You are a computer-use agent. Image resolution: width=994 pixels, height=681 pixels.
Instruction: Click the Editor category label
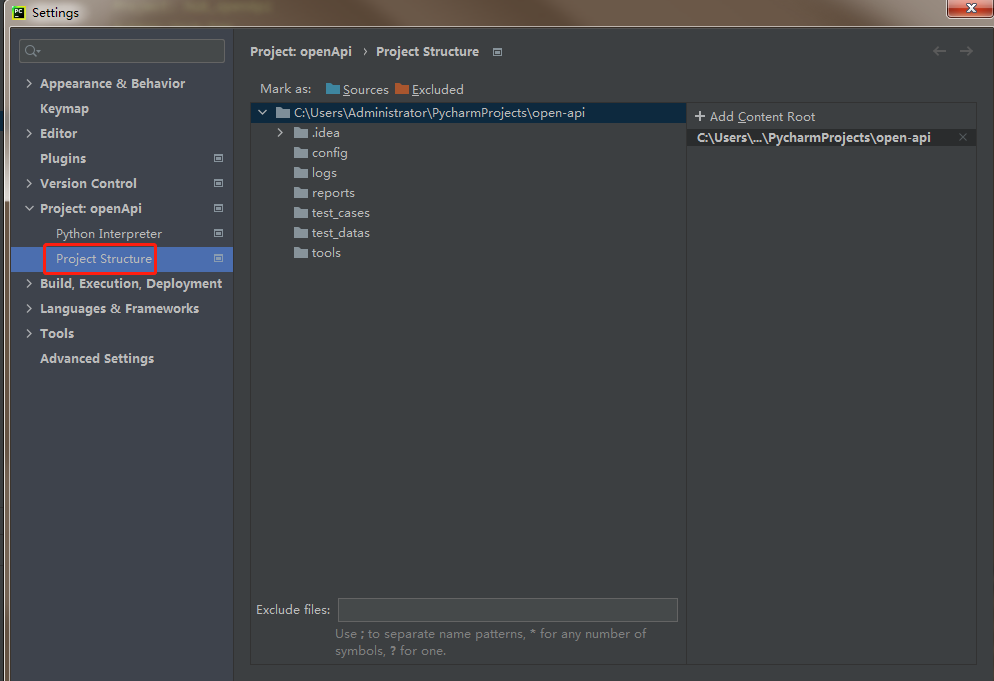pos(58,133)
